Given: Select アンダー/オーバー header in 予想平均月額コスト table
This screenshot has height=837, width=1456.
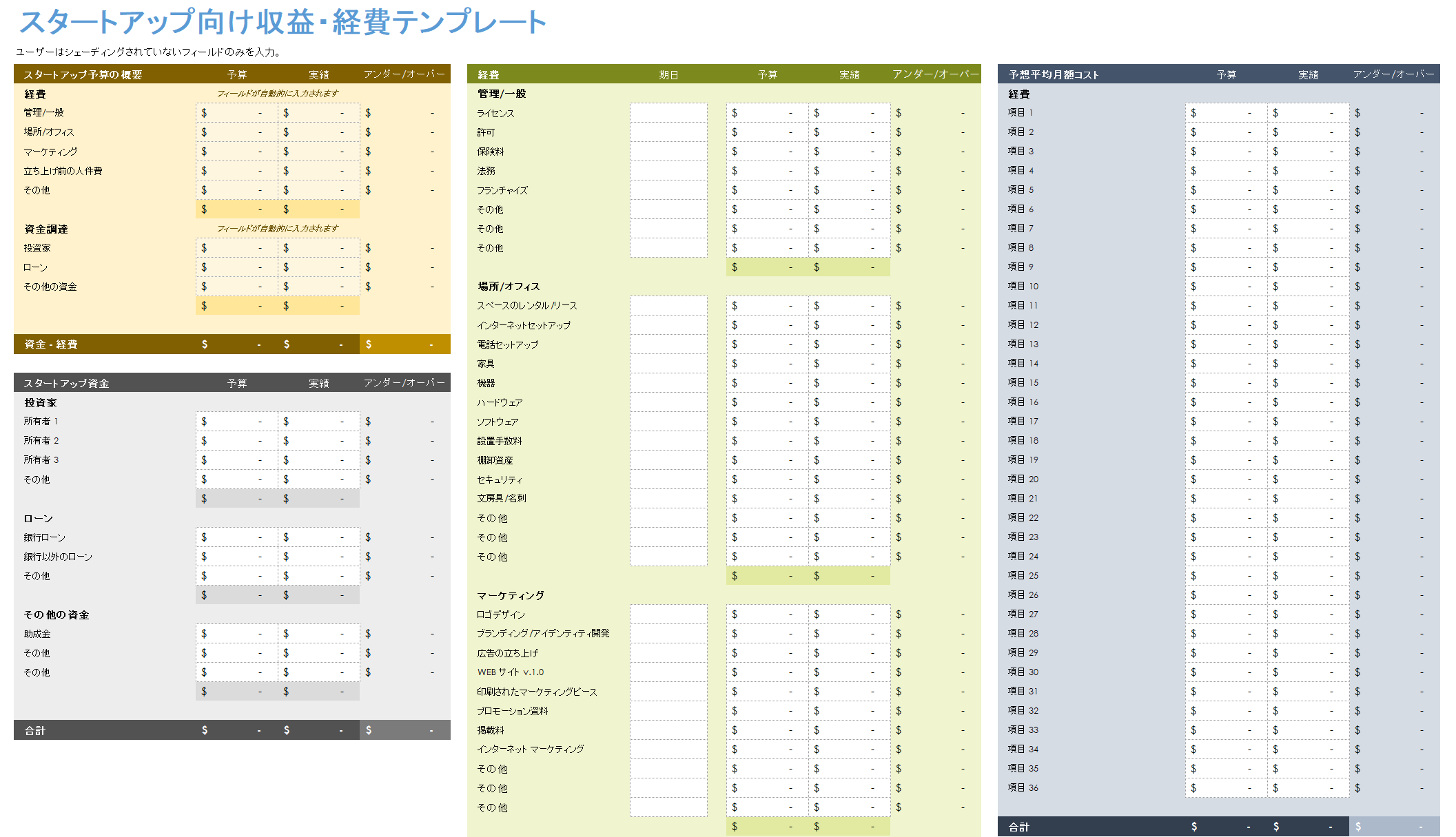Looking at the screenshot, I should coord(1393,74).
